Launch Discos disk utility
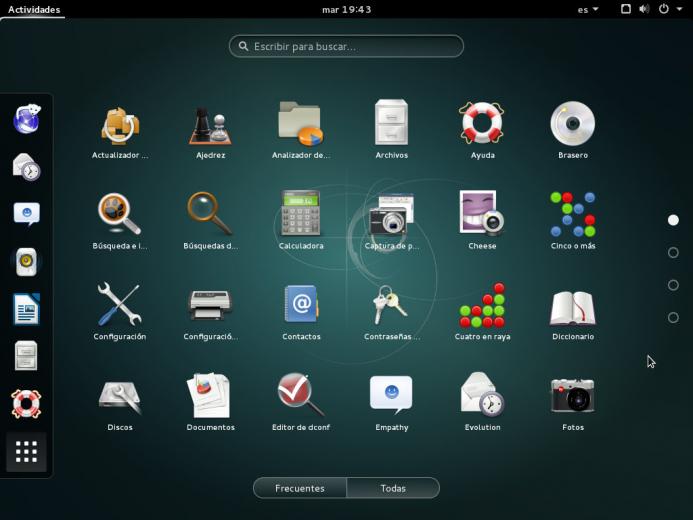The width and height of the screenshot is (693, 520). tap(120, 403)
